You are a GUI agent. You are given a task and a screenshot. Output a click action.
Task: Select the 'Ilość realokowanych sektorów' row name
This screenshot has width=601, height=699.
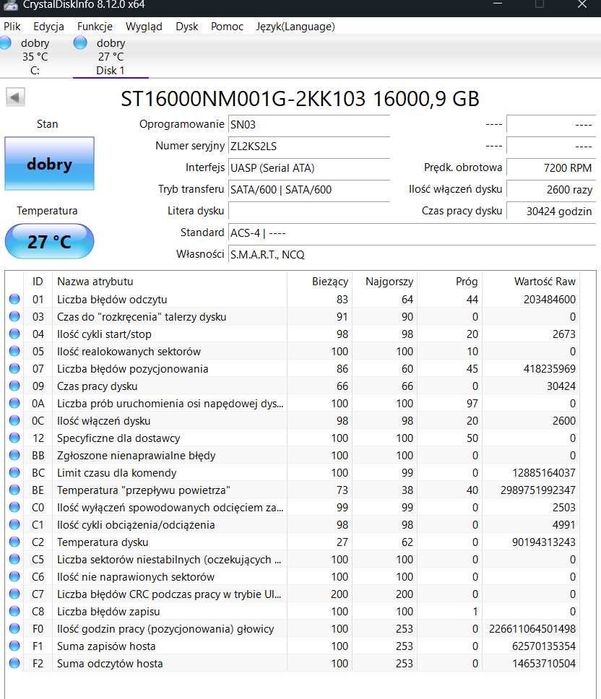129,351
